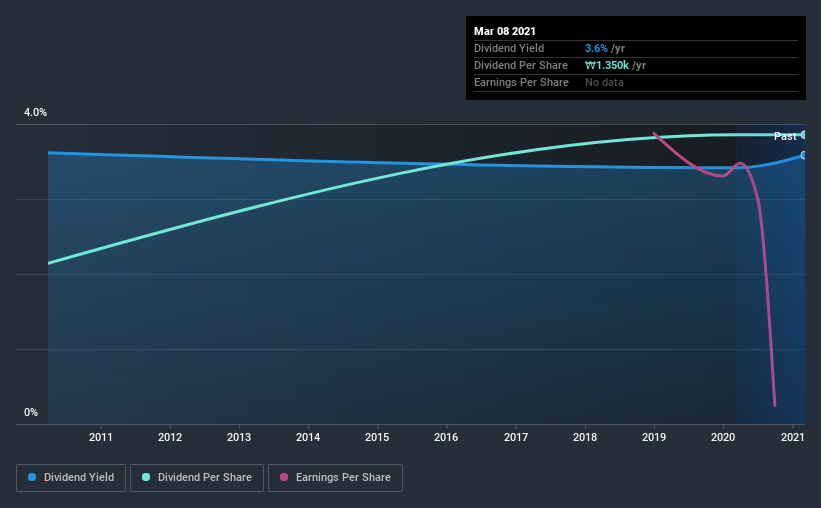The width and height of the screenshot is (821, 508).
Task: Toggle the Dividend Per Share legend button
Action: pyautogui.click(x=197, y=478)
